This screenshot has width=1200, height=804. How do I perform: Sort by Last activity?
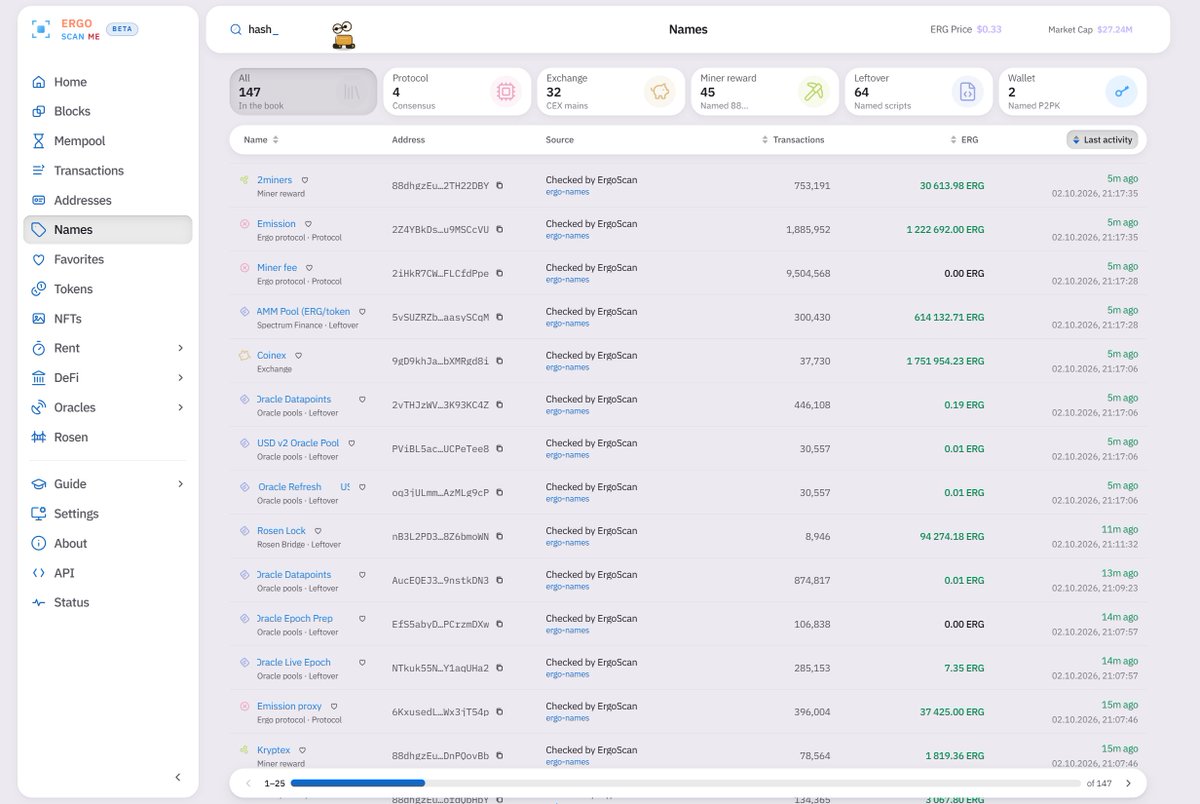[1102, 140]
